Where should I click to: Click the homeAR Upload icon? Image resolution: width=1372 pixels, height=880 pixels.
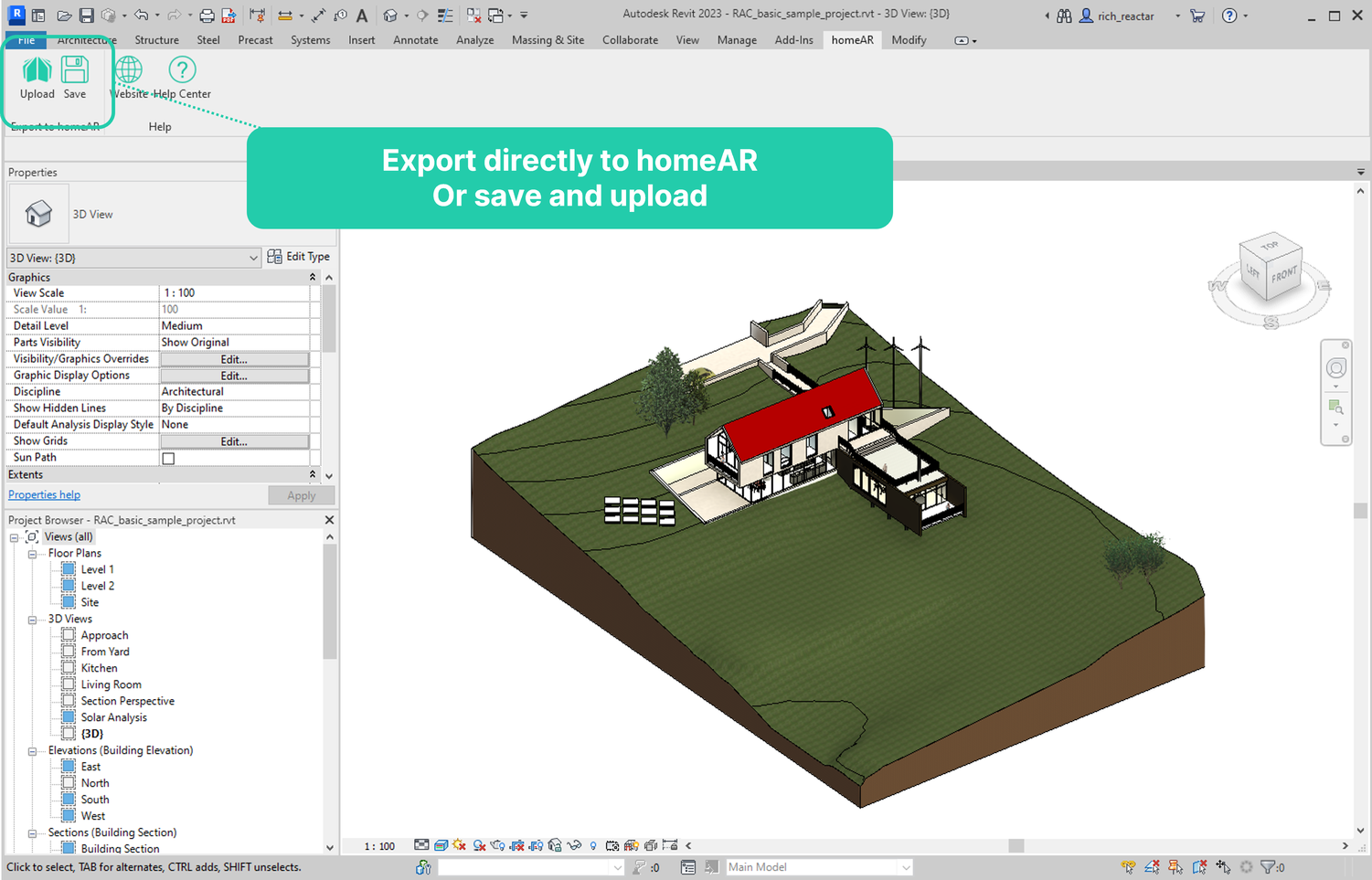(37, 70)
